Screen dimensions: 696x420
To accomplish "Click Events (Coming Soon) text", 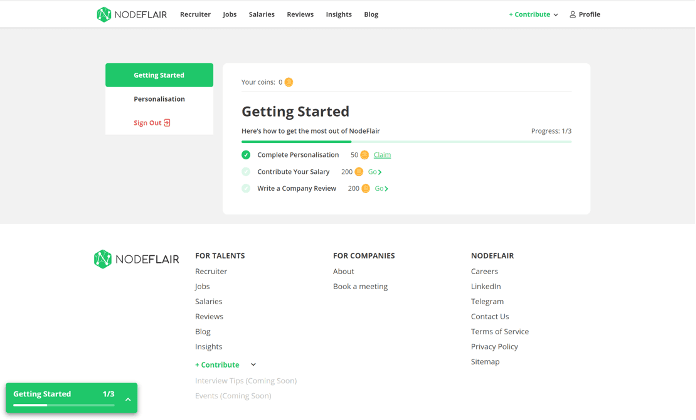I will point(233,396).
